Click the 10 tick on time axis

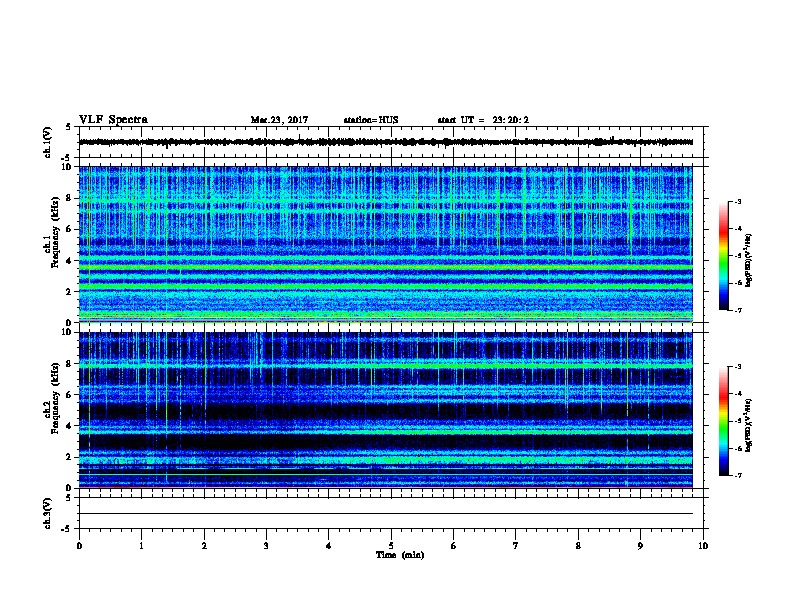point(703,546)
